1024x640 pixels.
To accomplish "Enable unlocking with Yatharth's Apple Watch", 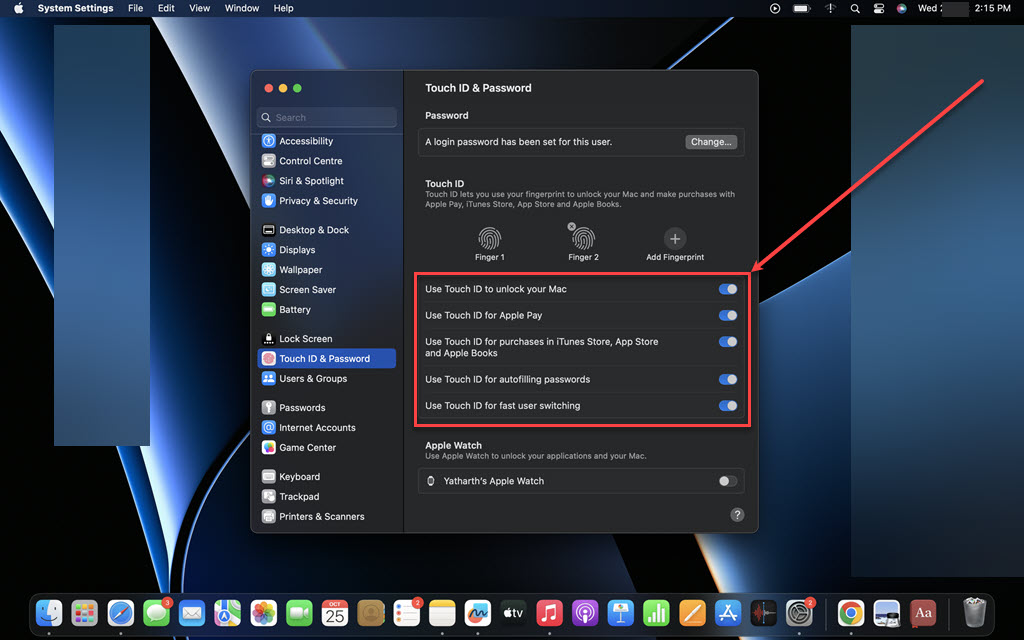I will (727, 481).
